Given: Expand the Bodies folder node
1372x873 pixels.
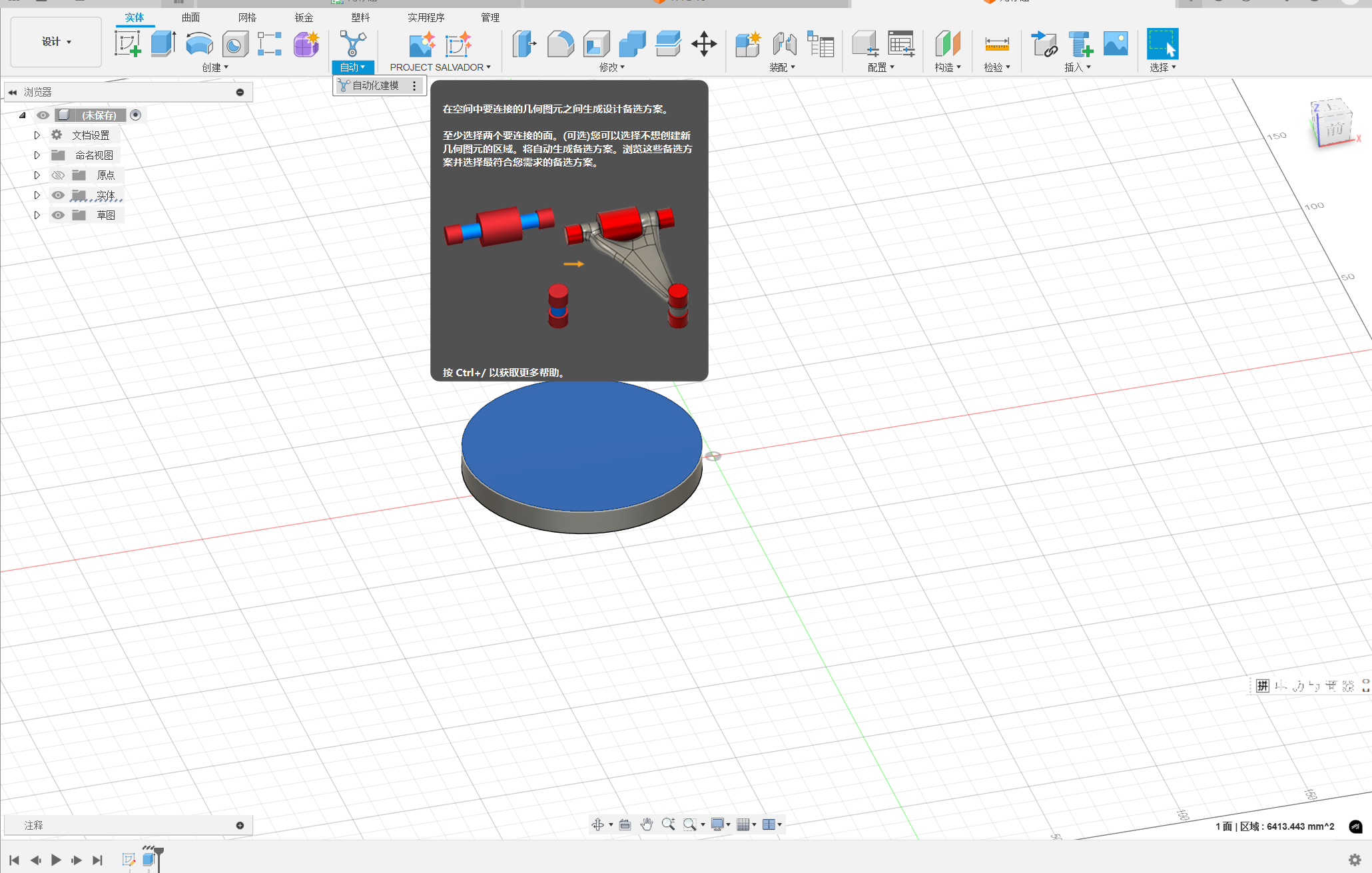Looking at the screenshot, I should click(37, 195).
